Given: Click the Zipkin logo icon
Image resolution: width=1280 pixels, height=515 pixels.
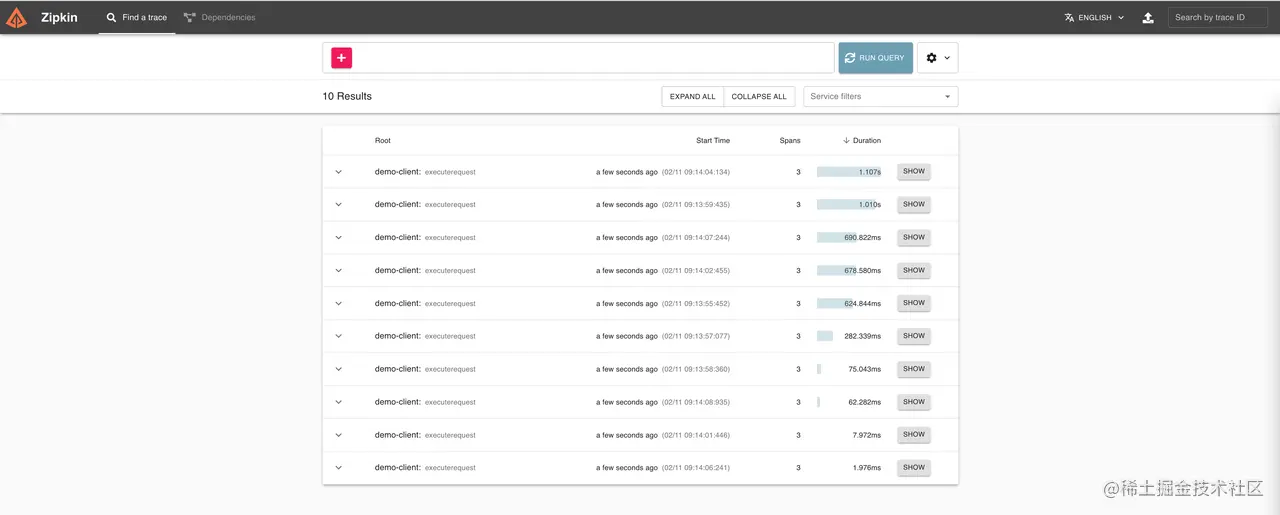Looking at the screenshot, I should pyautogui.click(x=16, y=17).
